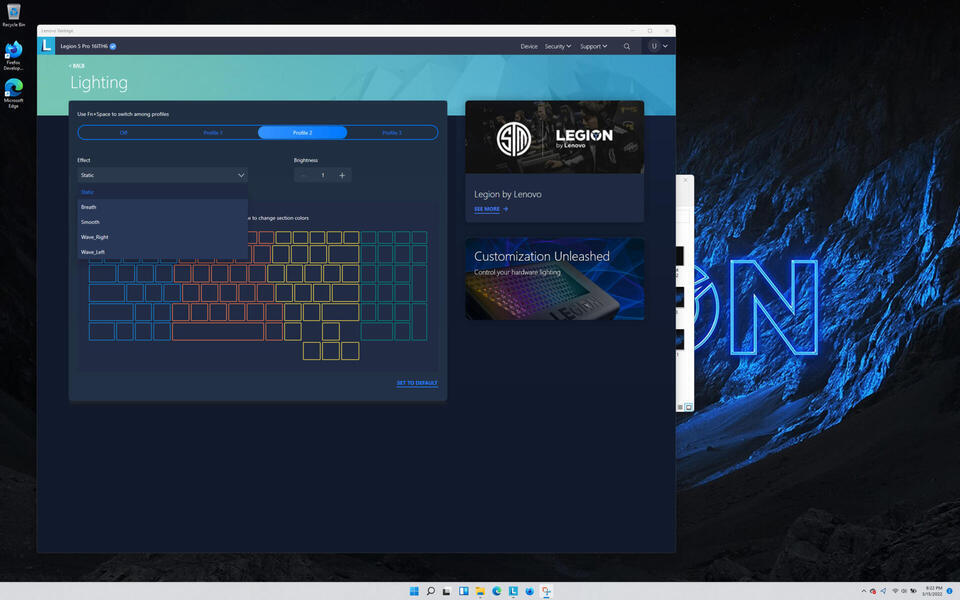Screen dimensions: 960x600
Task: Choose the Wave_Right effect option
Action: click(162, 237)
